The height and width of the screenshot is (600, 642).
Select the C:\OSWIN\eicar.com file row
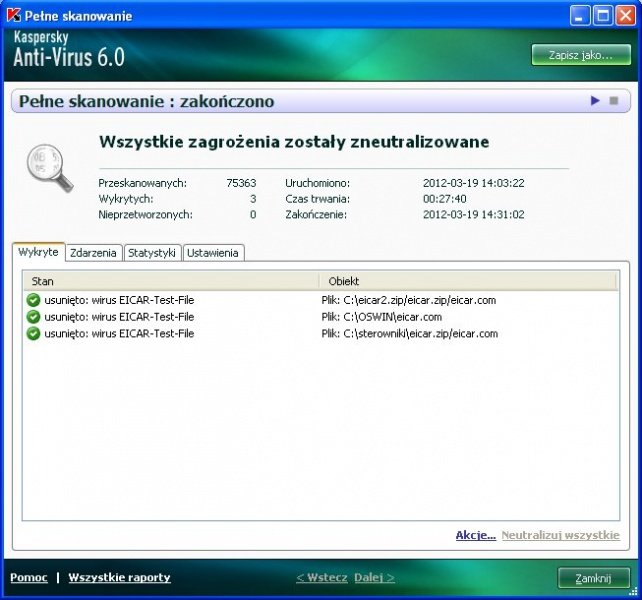(x=409, y=317)
